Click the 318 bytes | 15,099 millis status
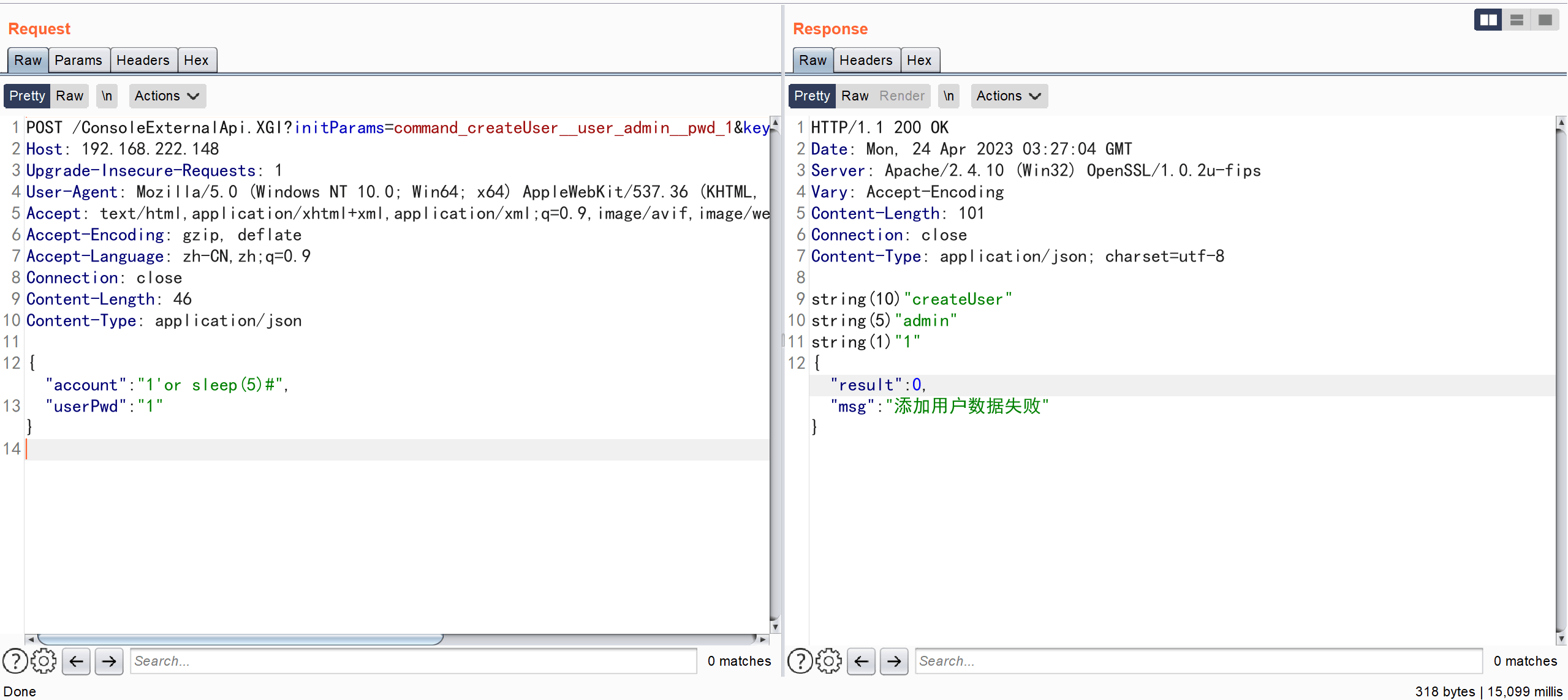1568x700 pixels. coord(1489,691)
